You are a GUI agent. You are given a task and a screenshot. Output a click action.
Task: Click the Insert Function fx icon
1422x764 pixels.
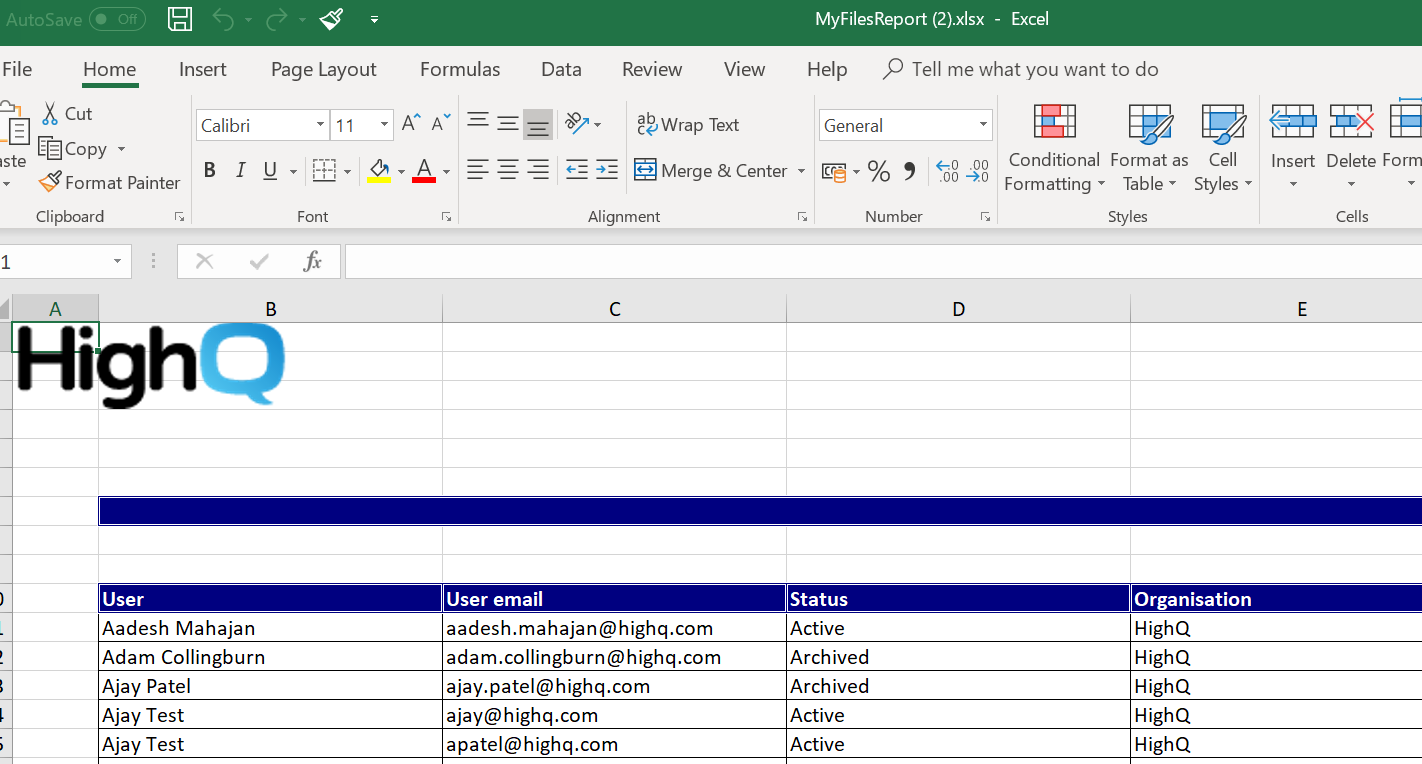coord(312,262)
